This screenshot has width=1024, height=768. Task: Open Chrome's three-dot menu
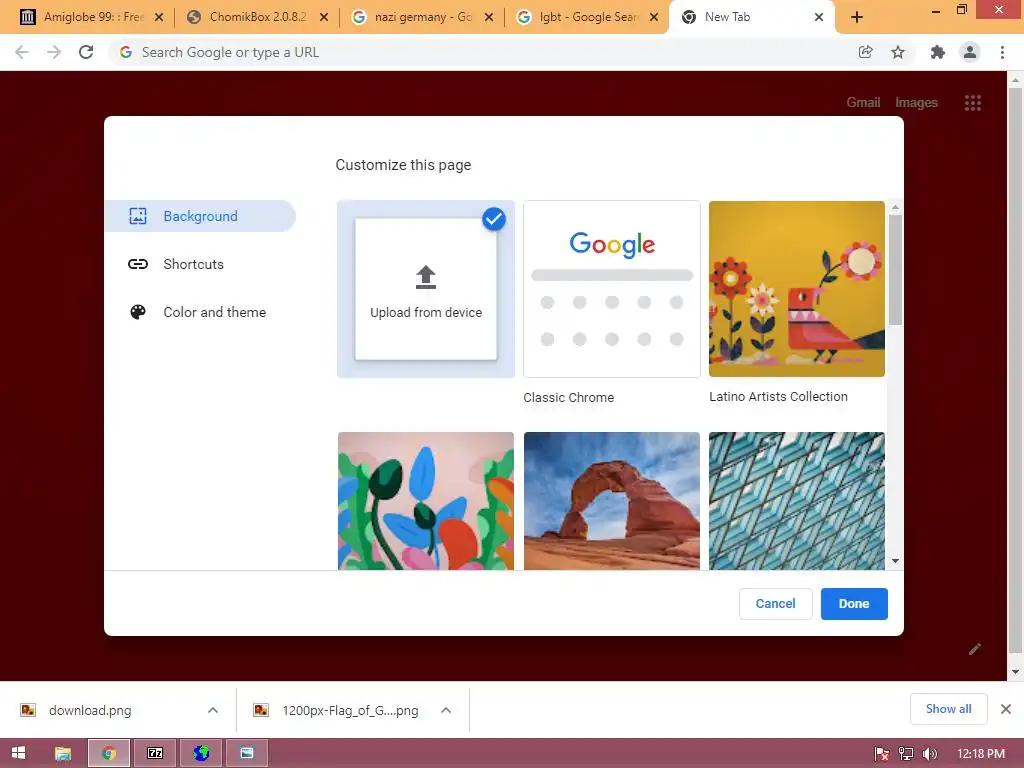(1002, 52)
